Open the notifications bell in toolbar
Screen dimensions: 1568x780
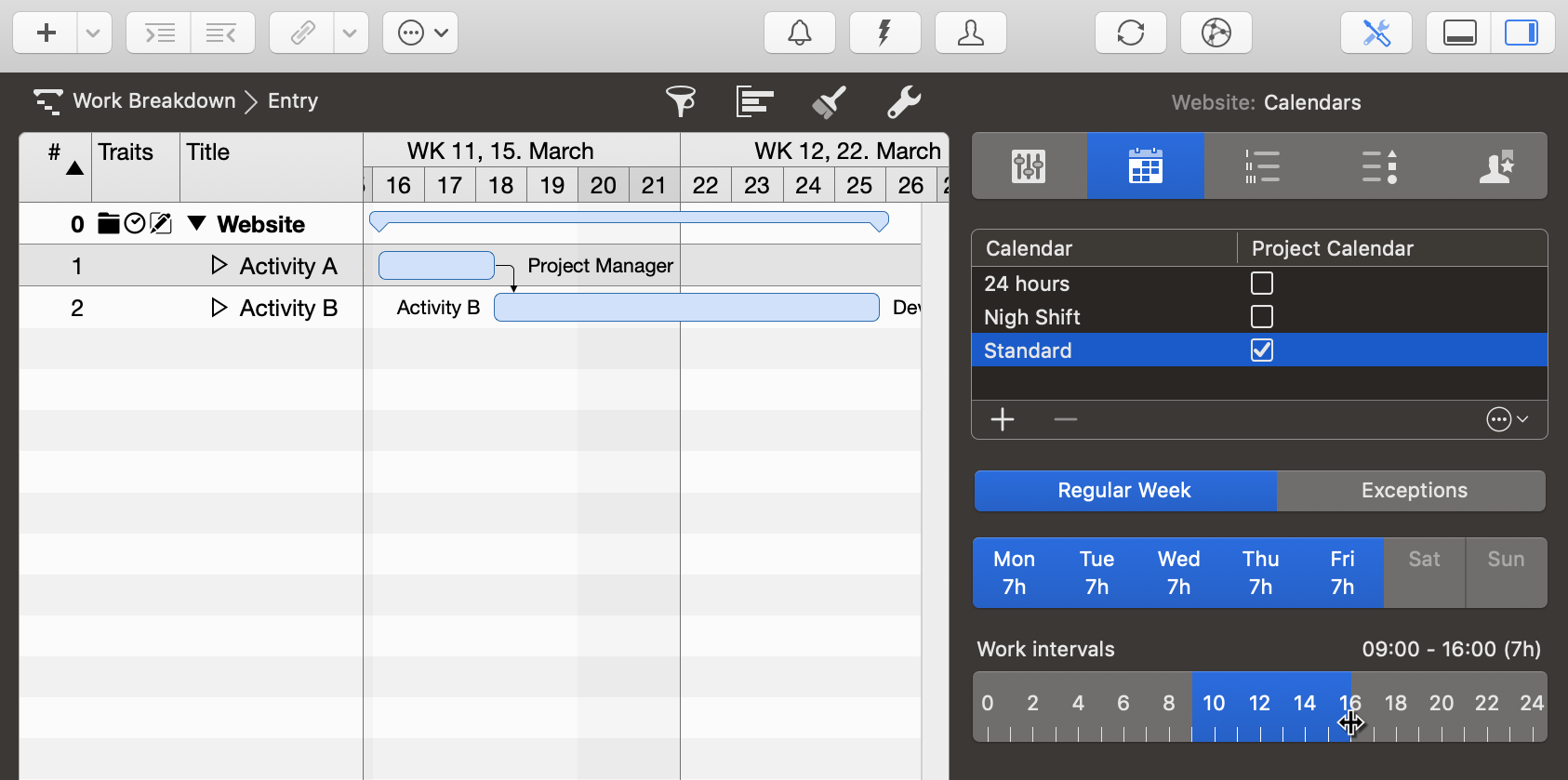pyautogui.click(x=799, y=33)
